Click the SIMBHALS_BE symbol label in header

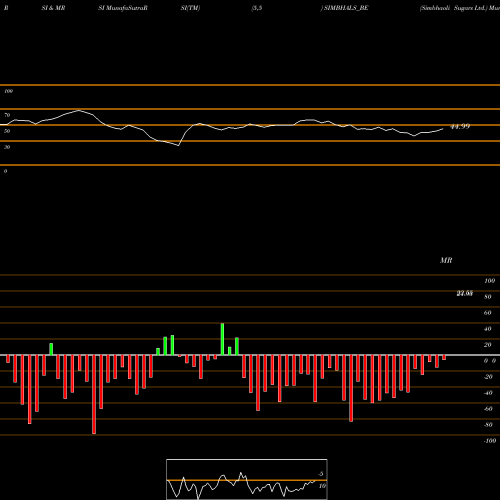[x=346, y=8]
